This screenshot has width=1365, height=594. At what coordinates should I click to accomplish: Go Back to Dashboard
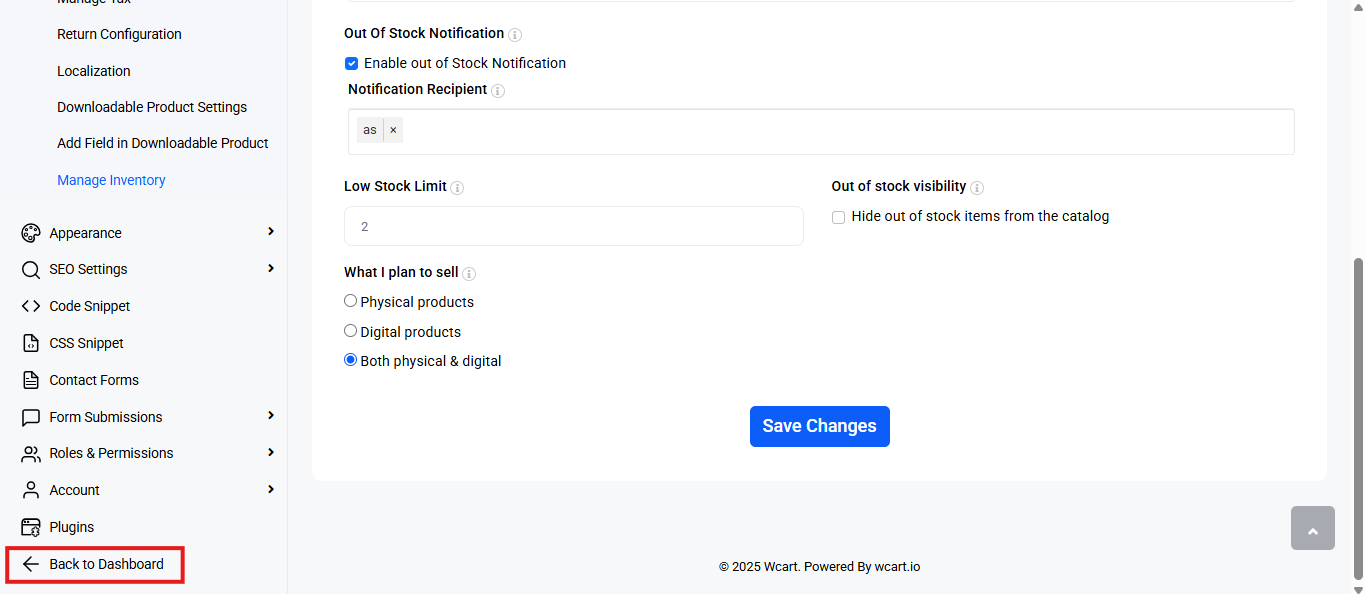(95, 564)
